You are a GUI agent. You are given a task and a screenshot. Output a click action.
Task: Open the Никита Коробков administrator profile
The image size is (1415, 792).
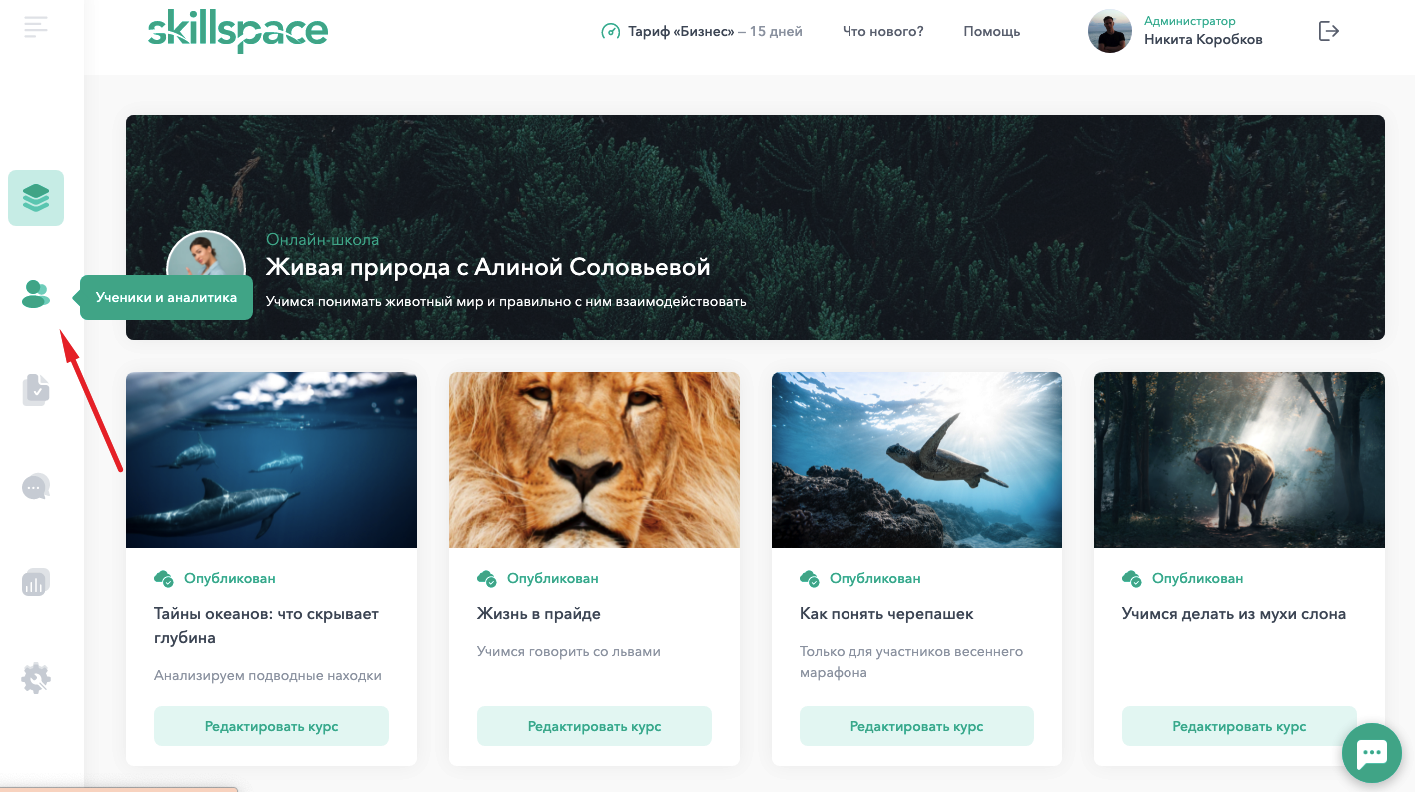1175,31
